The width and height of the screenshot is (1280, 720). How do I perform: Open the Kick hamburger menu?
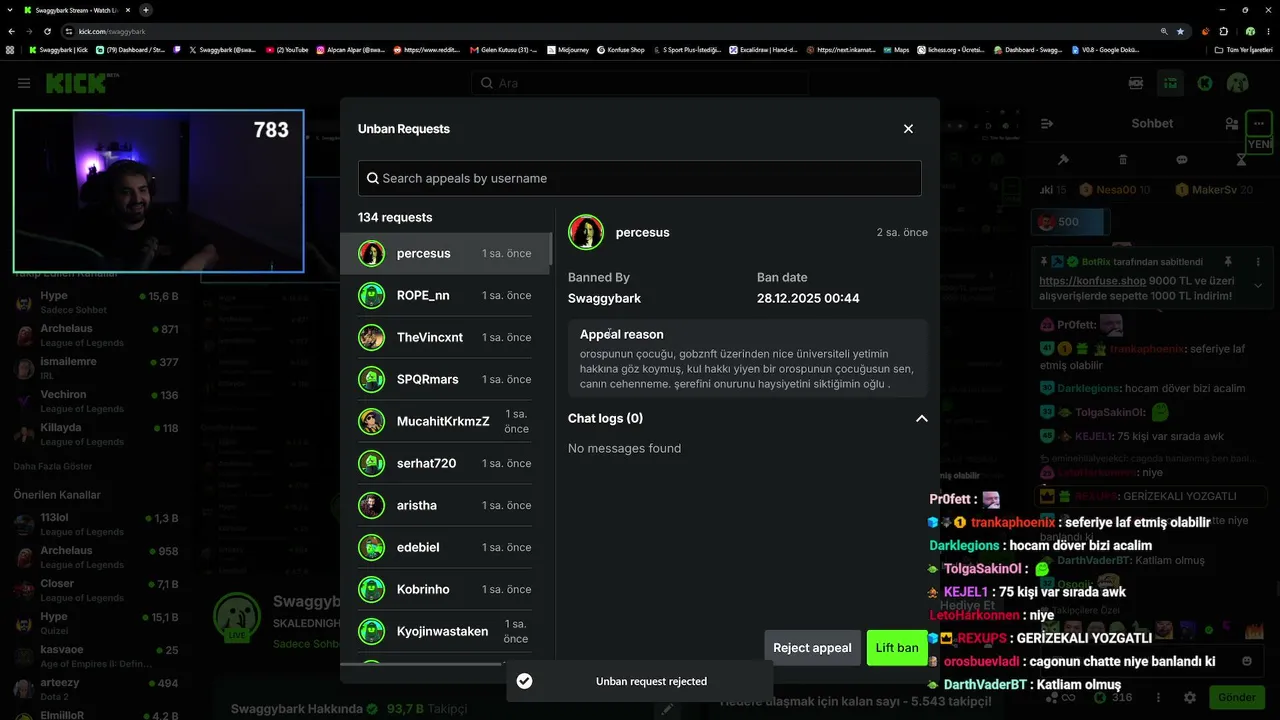coord(24,83)
